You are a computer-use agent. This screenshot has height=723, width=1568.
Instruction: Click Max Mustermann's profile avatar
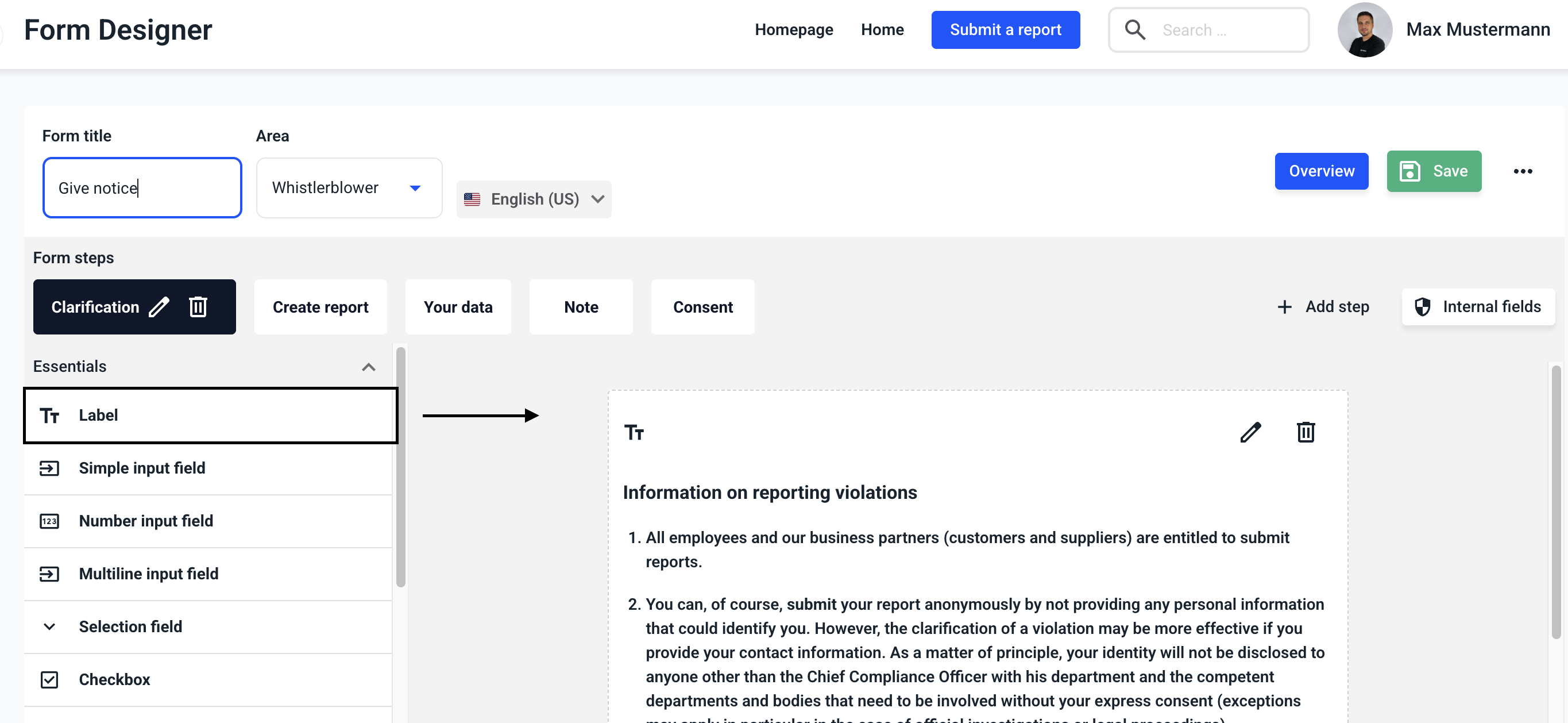[1364, 30]
